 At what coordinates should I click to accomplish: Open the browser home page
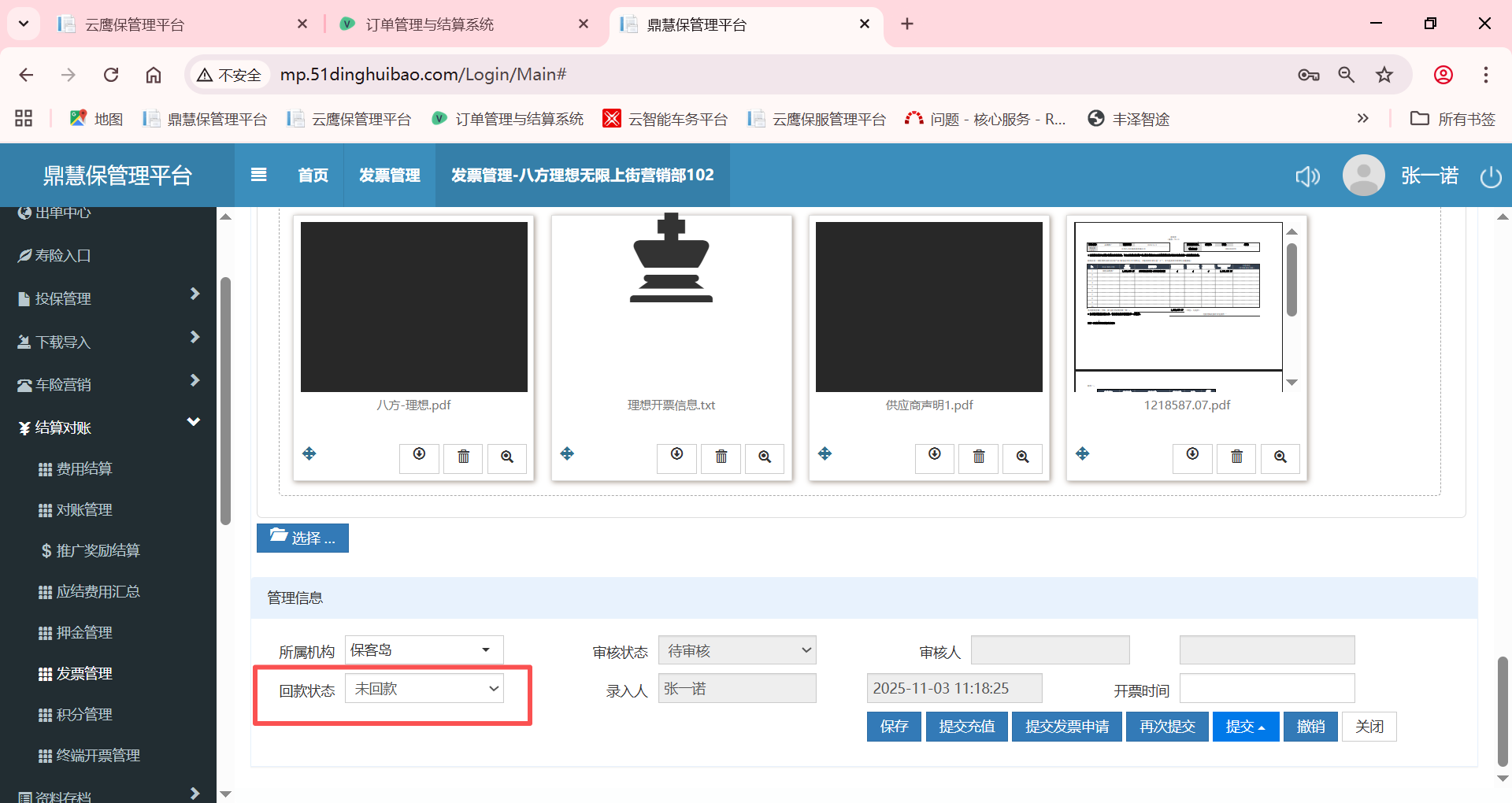(154, 75)
